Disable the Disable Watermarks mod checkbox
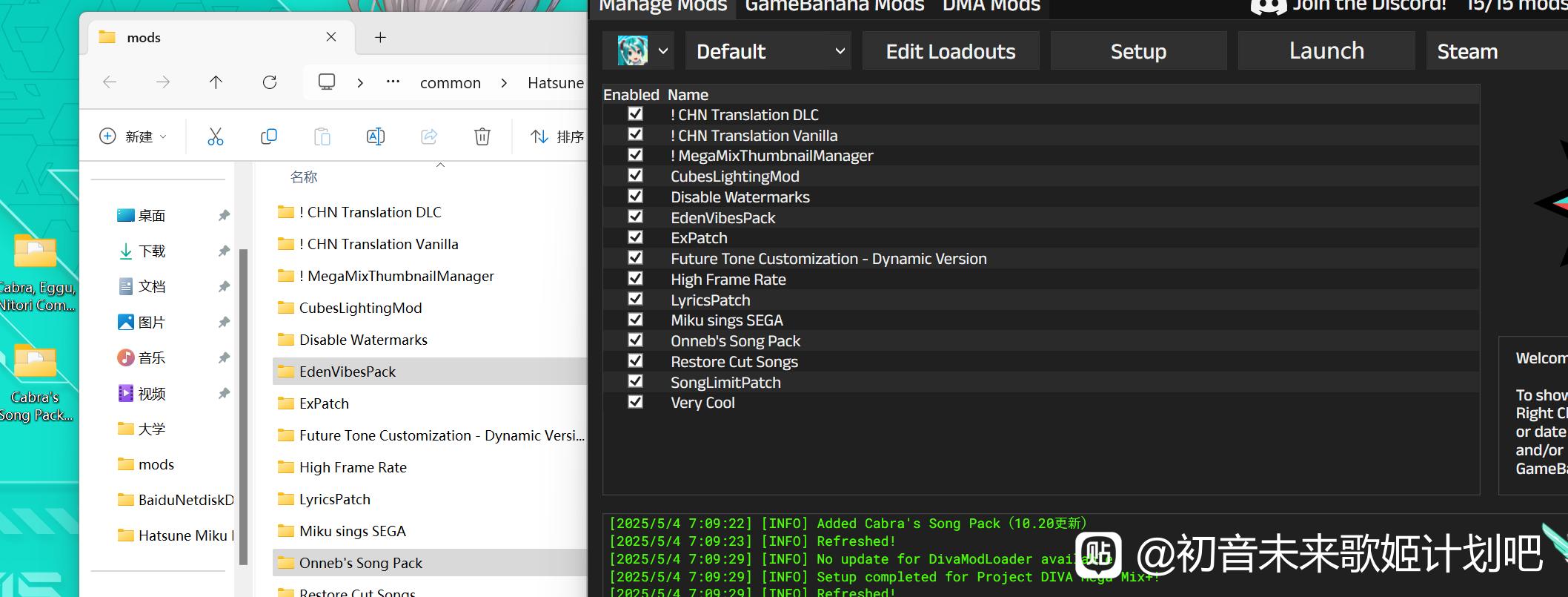 click(635, 197)
